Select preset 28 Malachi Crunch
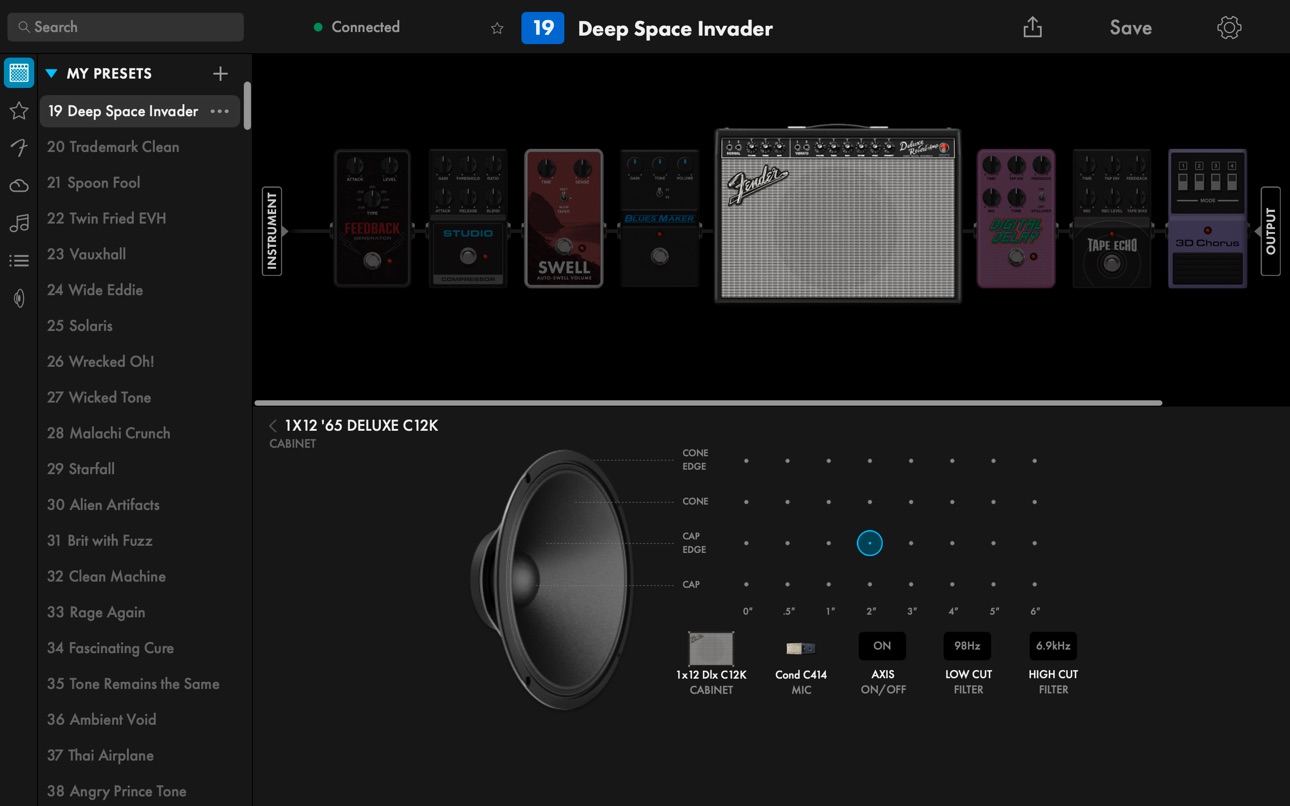 pyautogui.click(x=140, y=433)
